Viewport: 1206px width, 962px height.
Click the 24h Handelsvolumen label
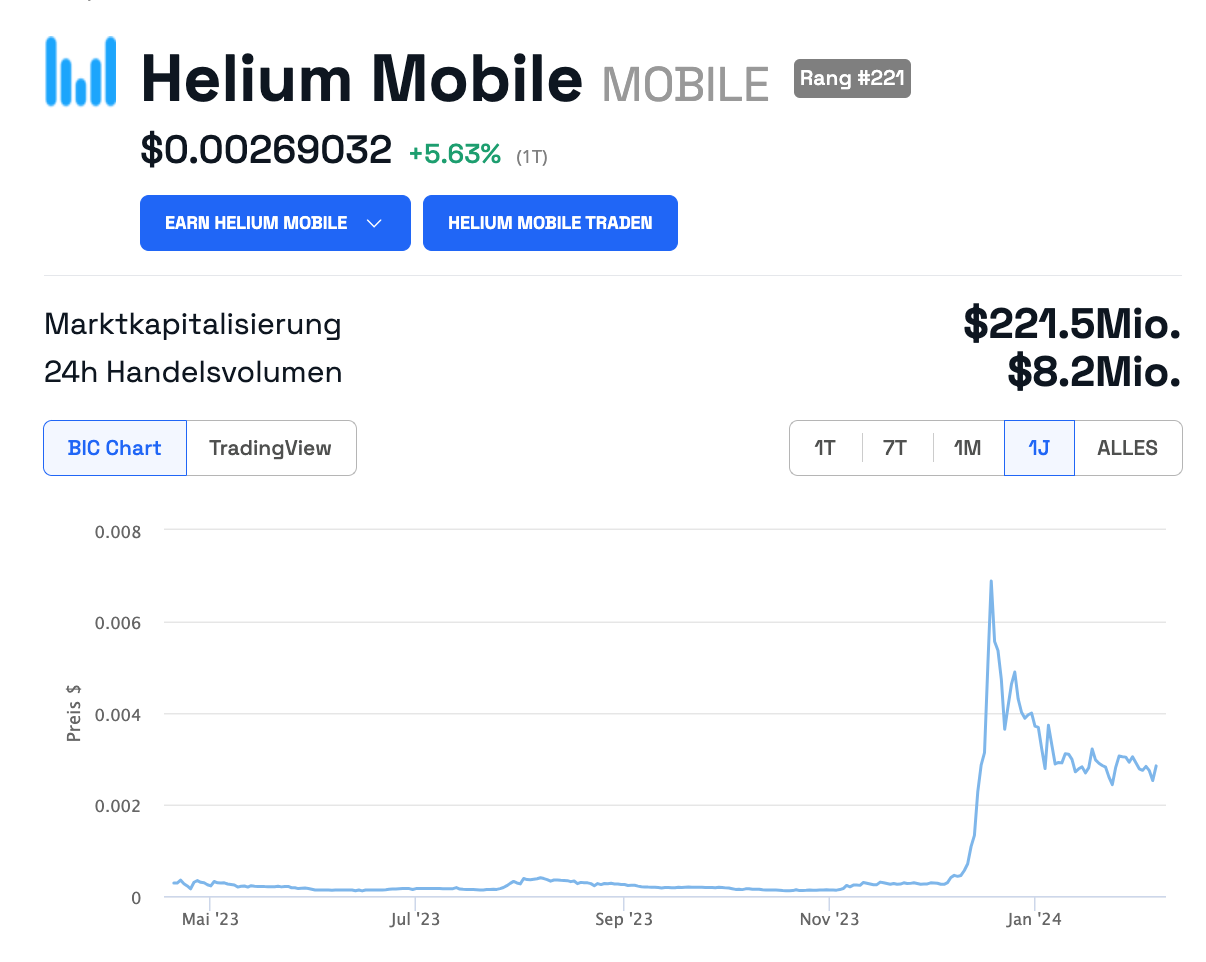193,373
